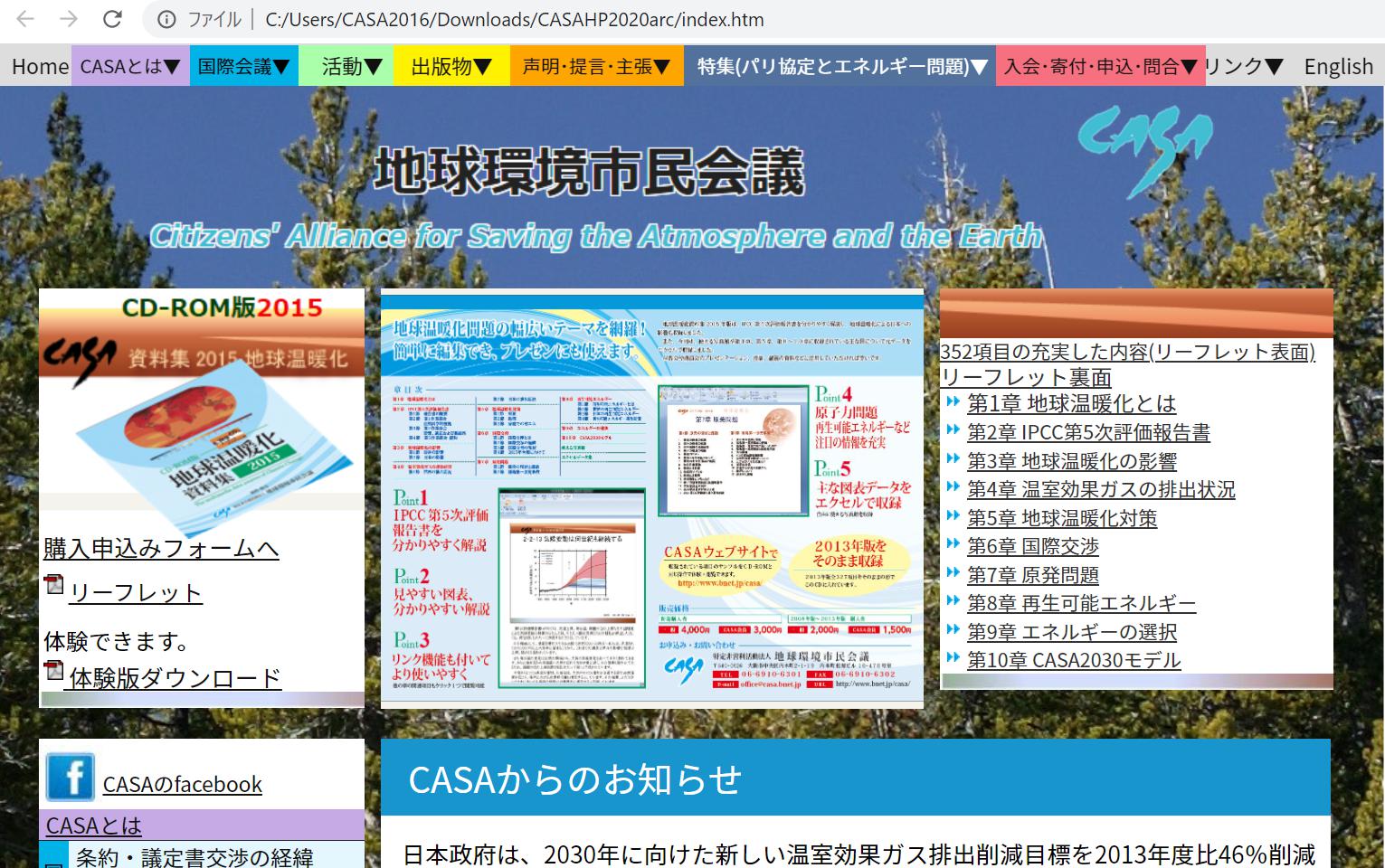
Task: Click the arrow icon beside 第8章 再生可能エネルギー
Action: click(952, 600)
